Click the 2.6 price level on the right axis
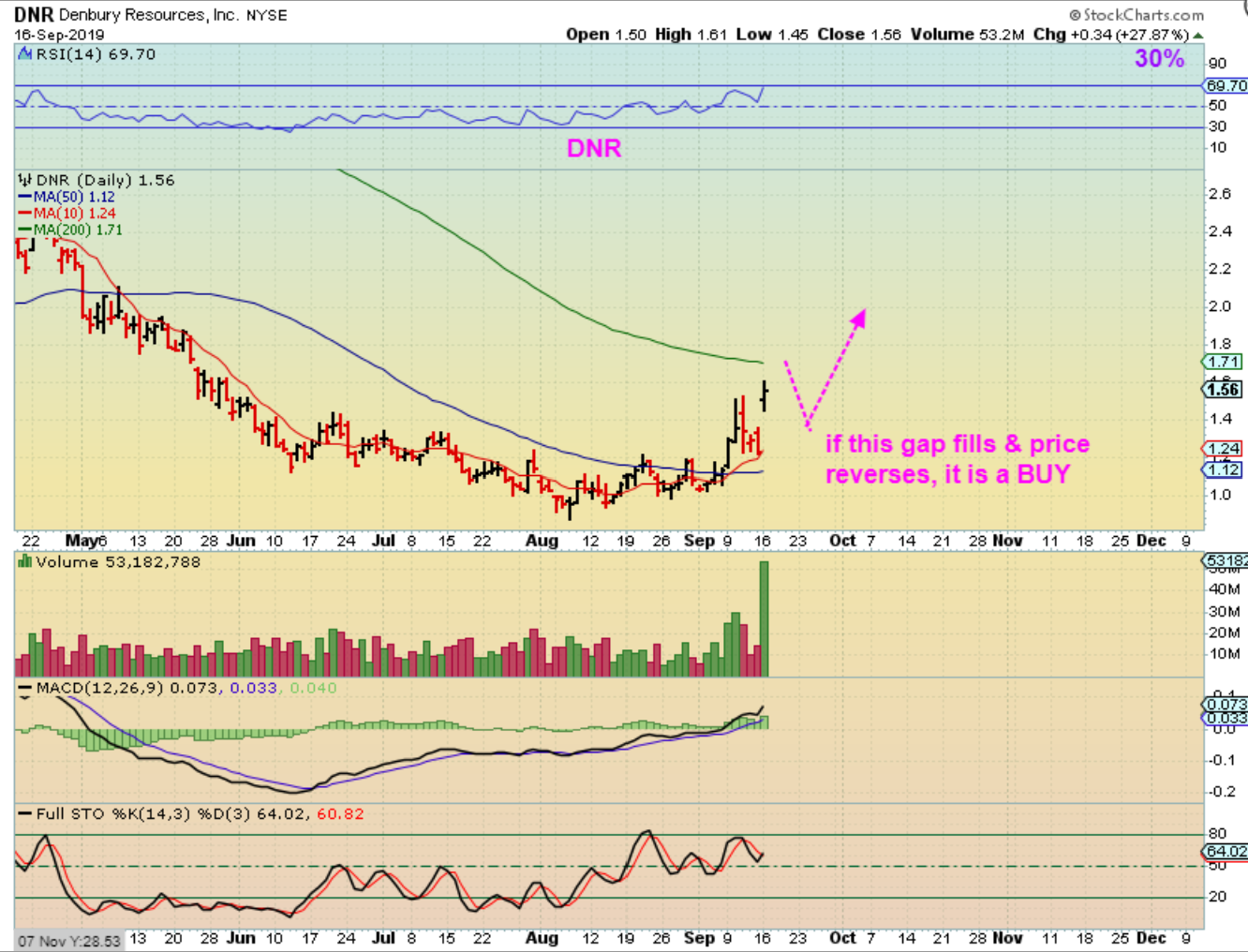Screen dimensions: 1248x952 tap(1220, 193)
